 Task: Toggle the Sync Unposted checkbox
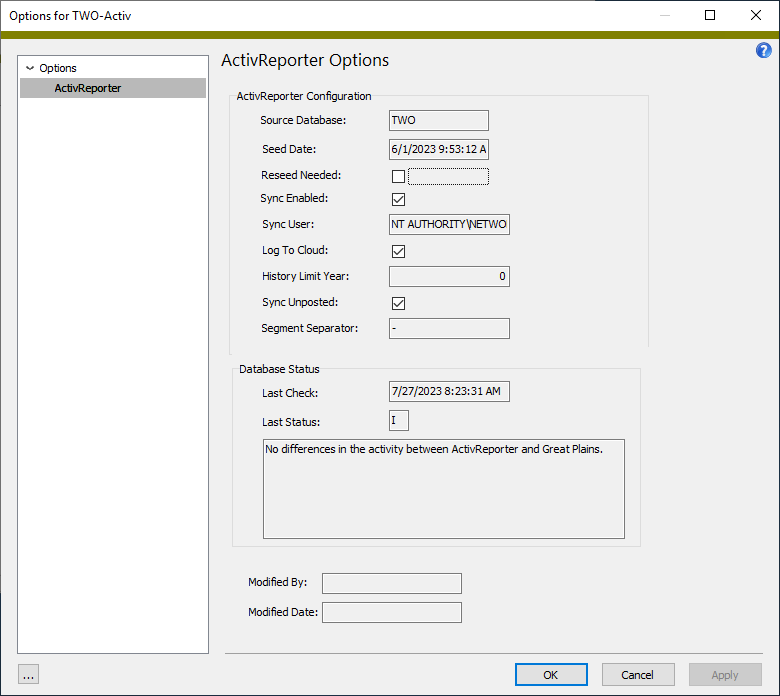tap(398, 303)
